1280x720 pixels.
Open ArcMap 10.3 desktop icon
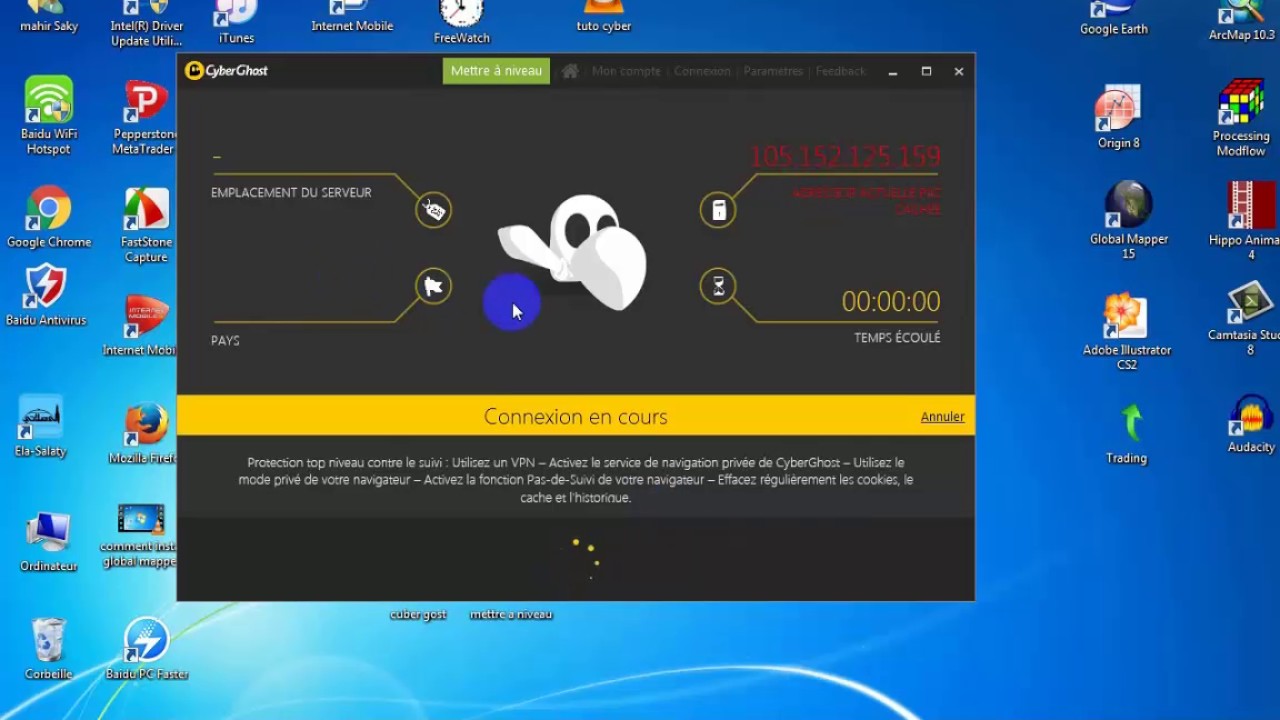pos(1242,22)
